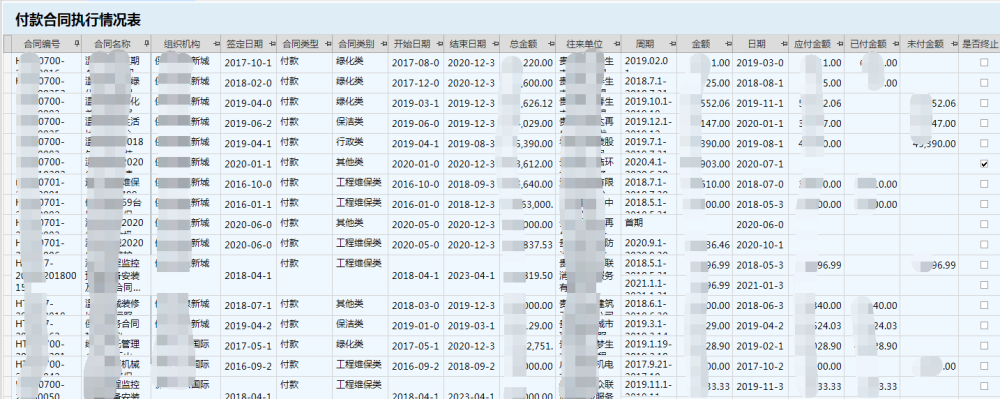Tick 是否终止 for the row dated 2021-01-3
The height and width of the screenshot is (399, 1000).
coord(985,285)
